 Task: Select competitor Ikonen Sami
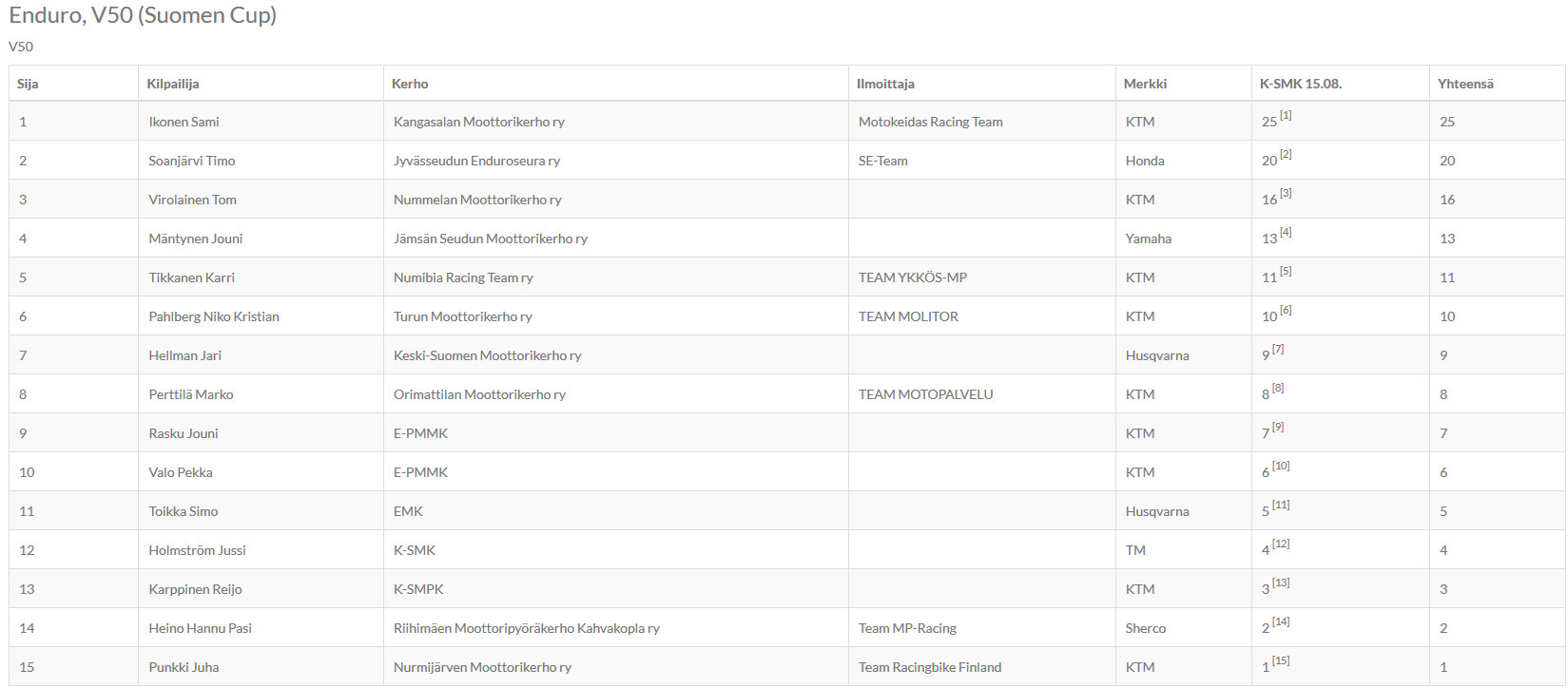184,122
